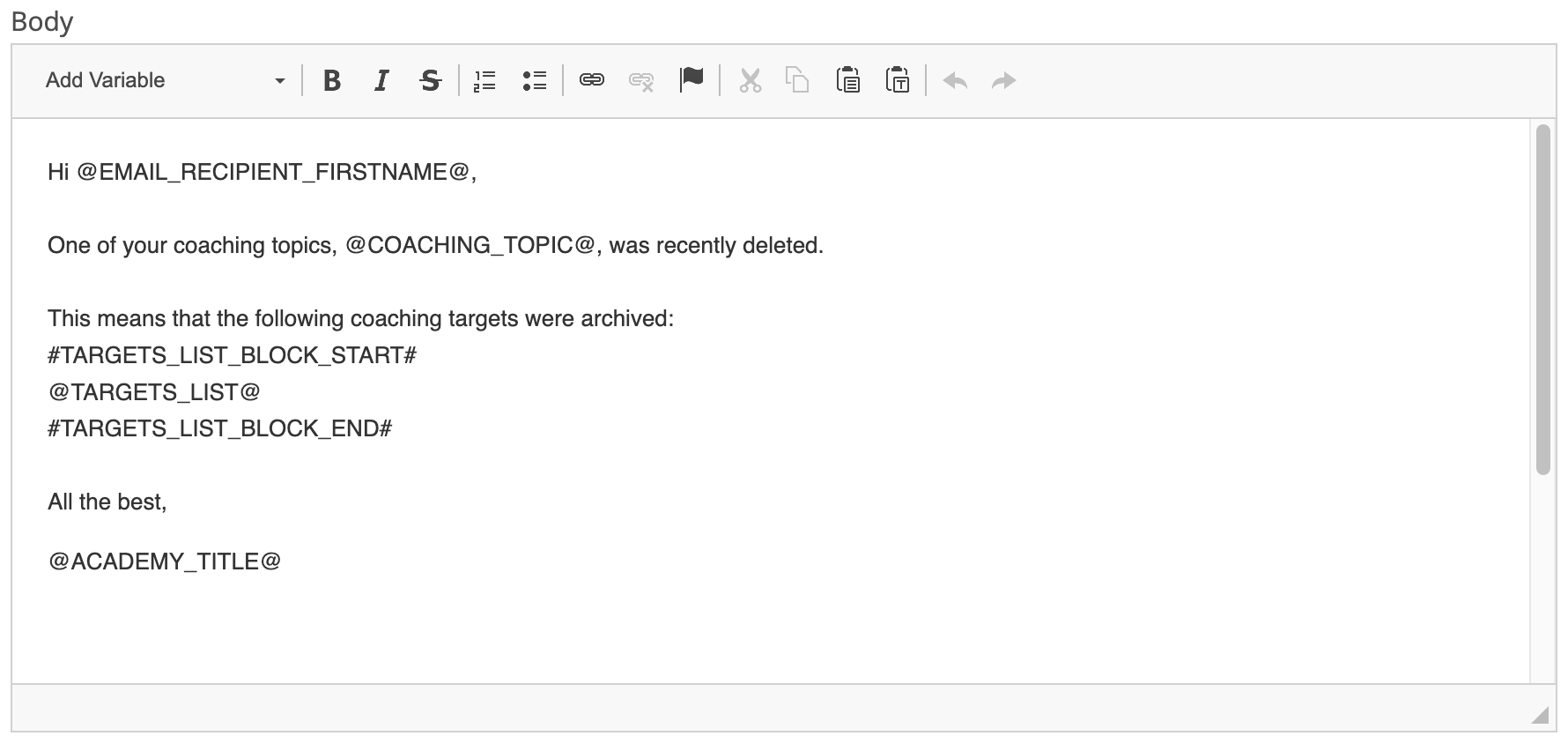Click the unlink icon
The image size is (1568, 751).
(641, 81)
